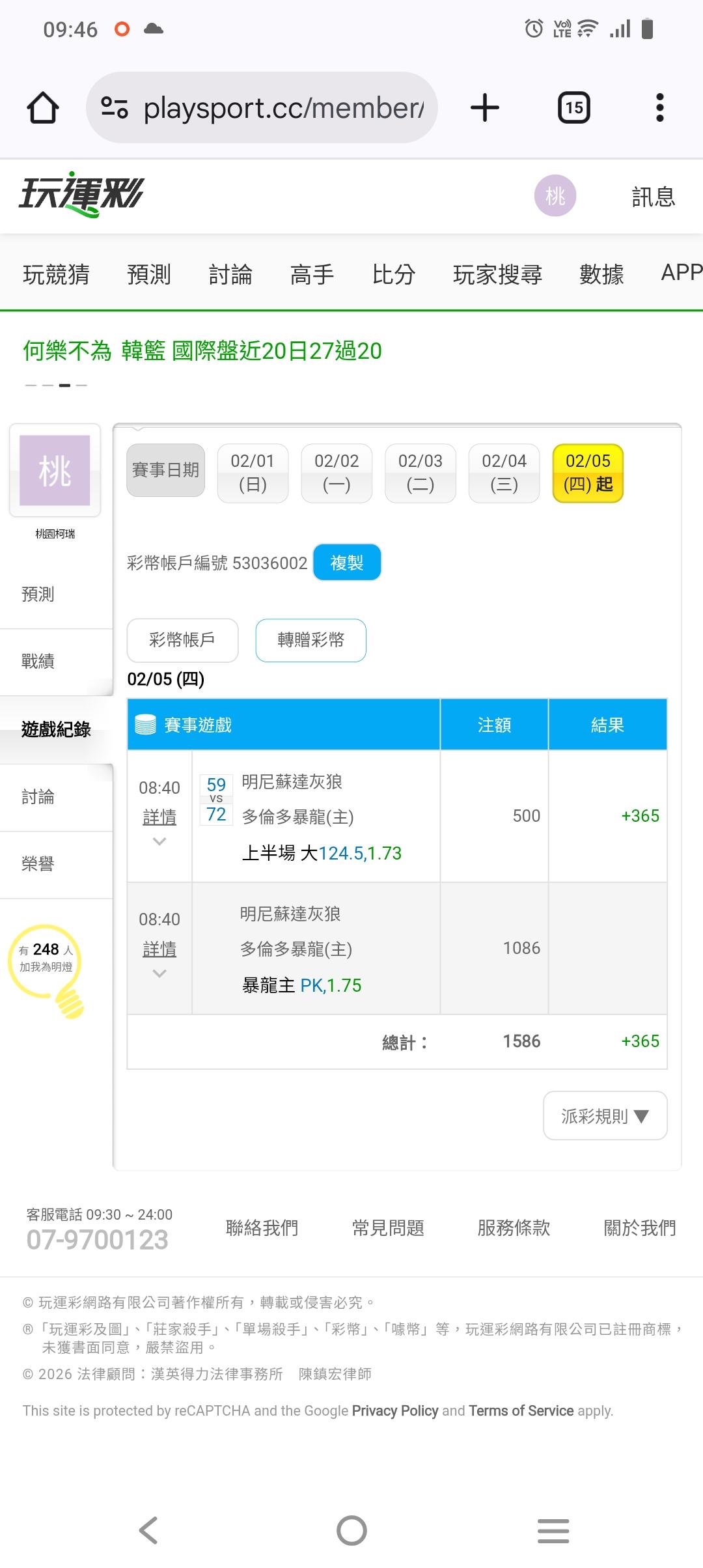Switch to the 02/03 (二) date
The height and width of the screenshot is (1568, 703).
[x=420, y=473]
